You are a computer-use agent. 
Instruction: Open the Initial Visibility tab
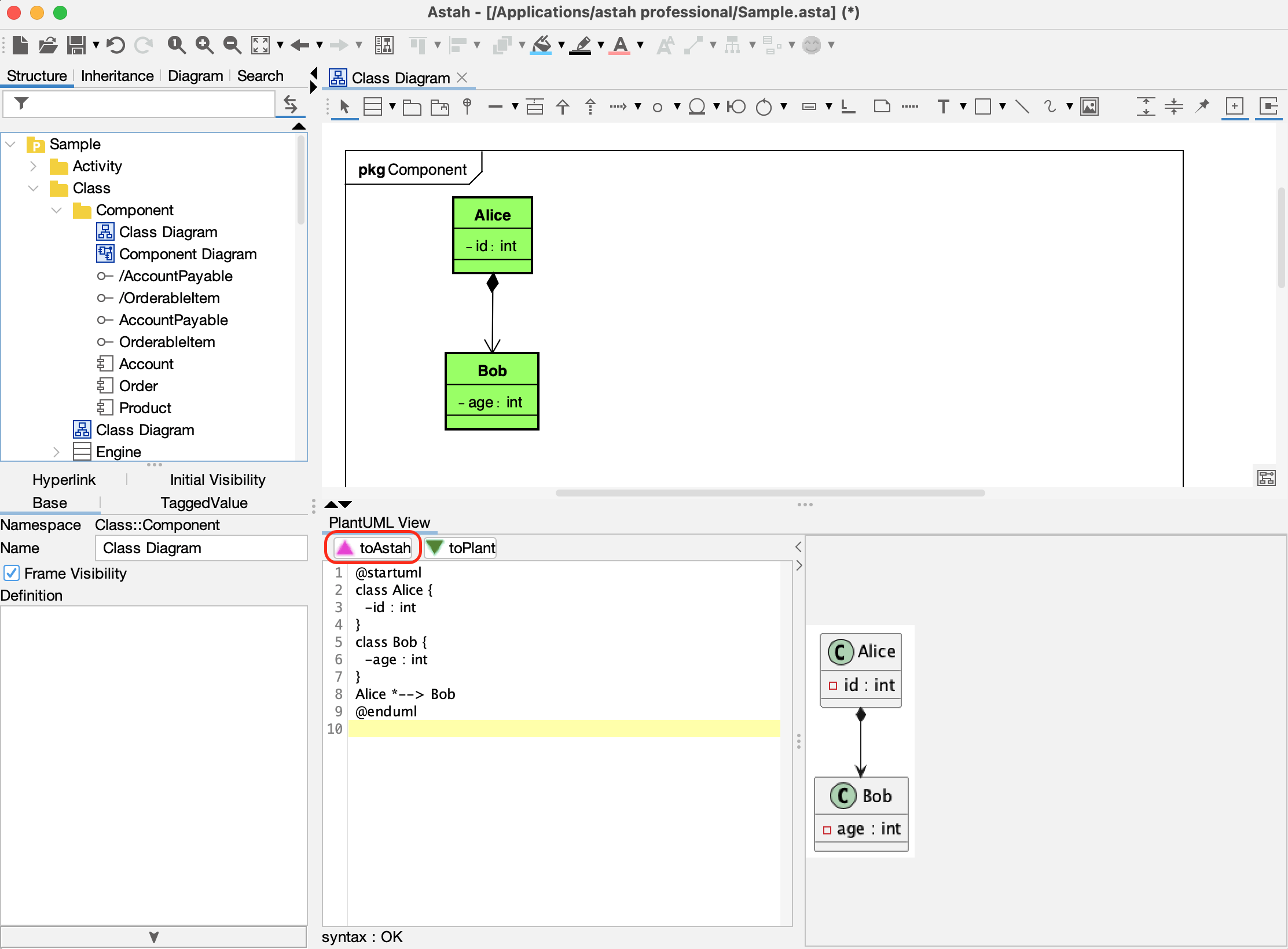click(218, 480)
